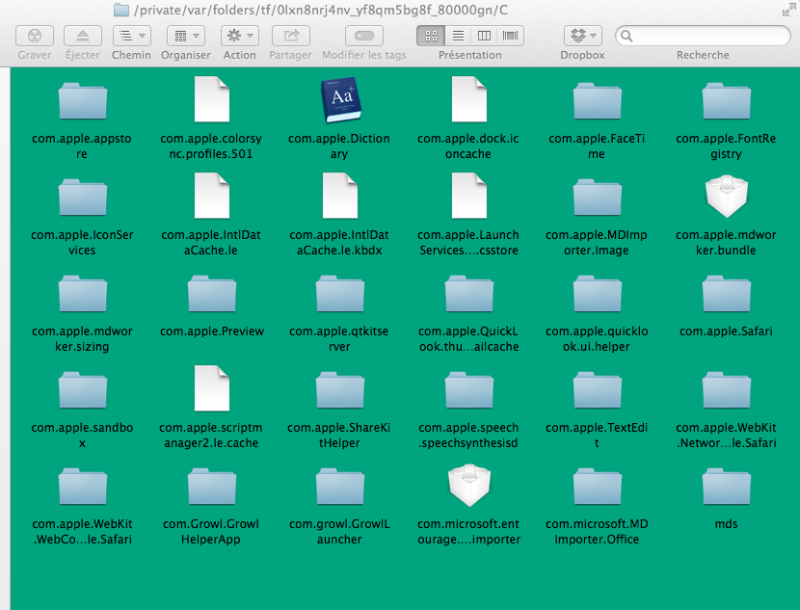
Task: Select the com.Growl.GrowlHelperApp folder
Action: coord(212,487)
